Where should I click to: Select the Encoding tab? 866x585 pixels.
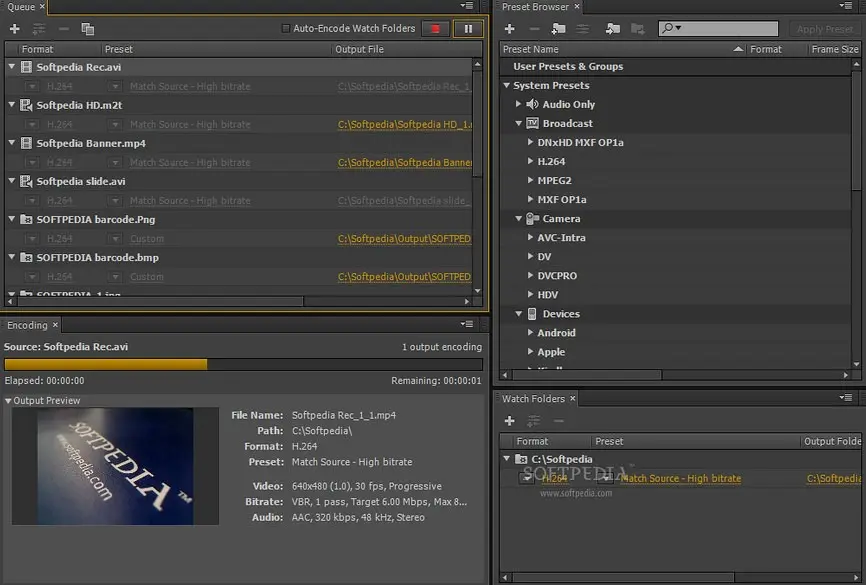(27, 325)
